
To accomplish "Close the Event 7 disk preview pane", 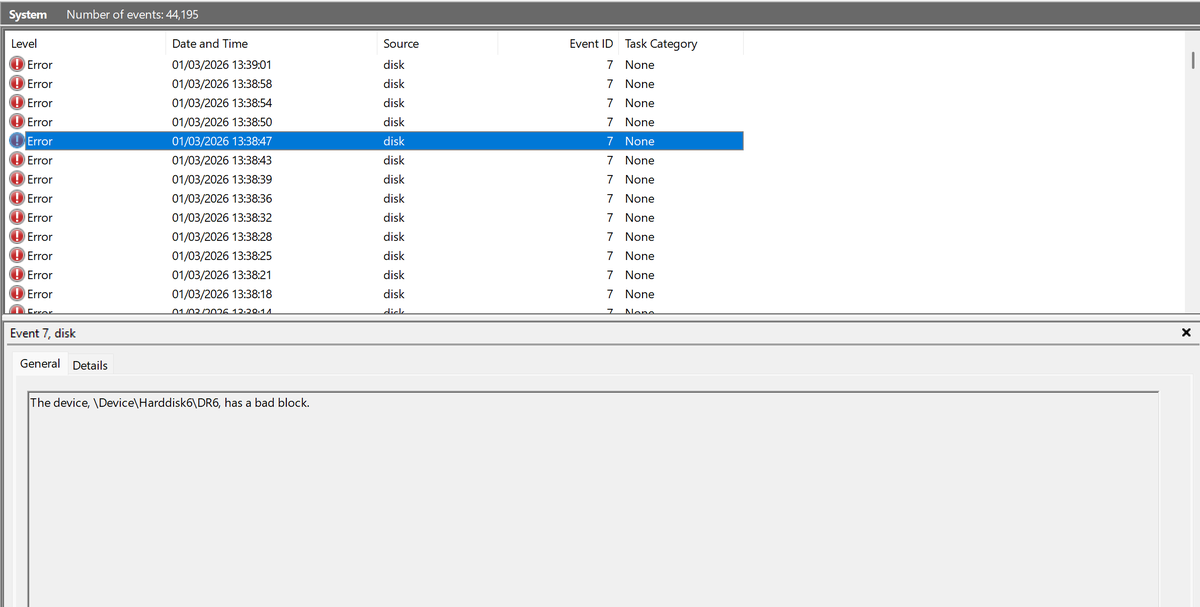I will (1186, 333).
